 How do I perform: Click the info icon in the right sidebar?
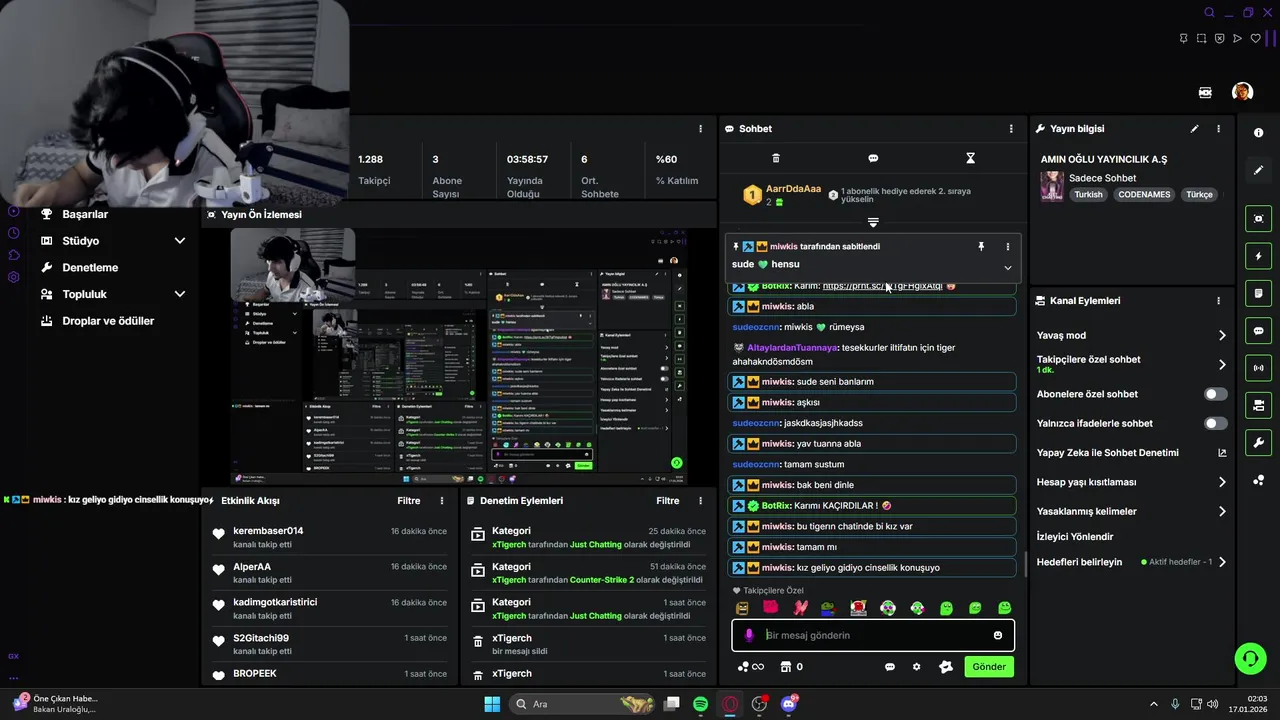(1259, 133)
